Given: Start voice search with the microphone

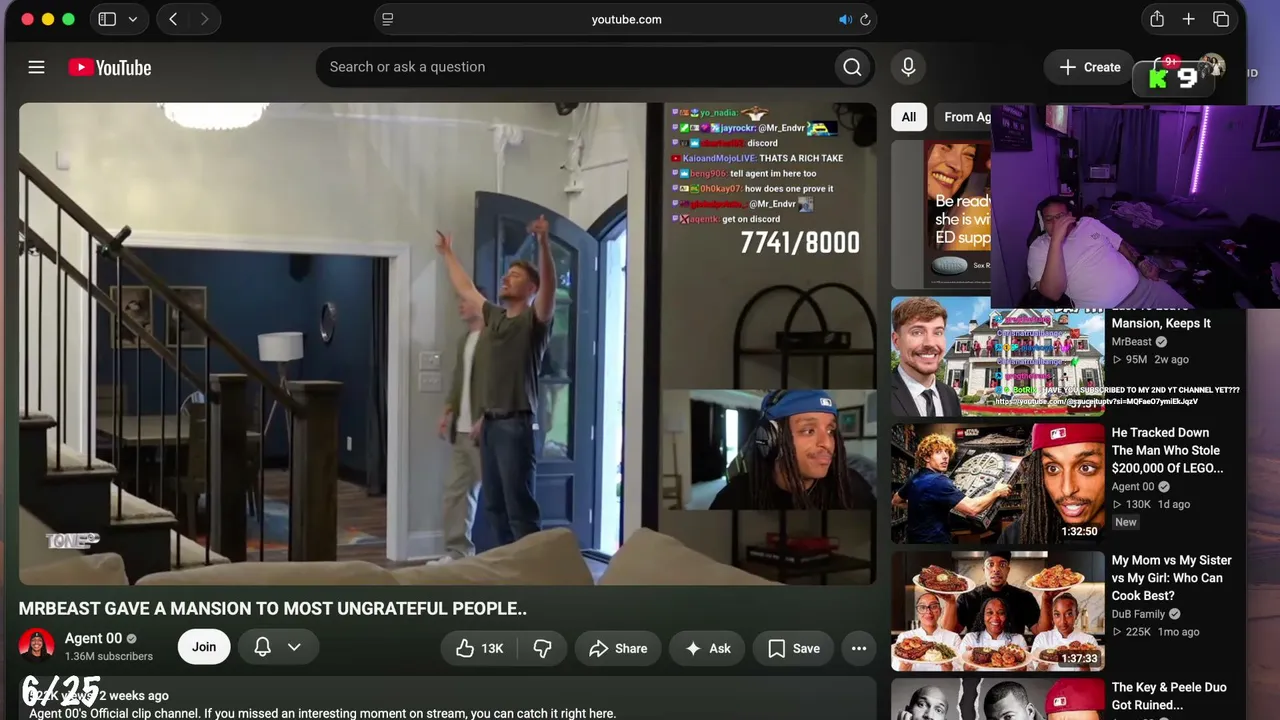Looking at the screenshot, I should [908, 67].
